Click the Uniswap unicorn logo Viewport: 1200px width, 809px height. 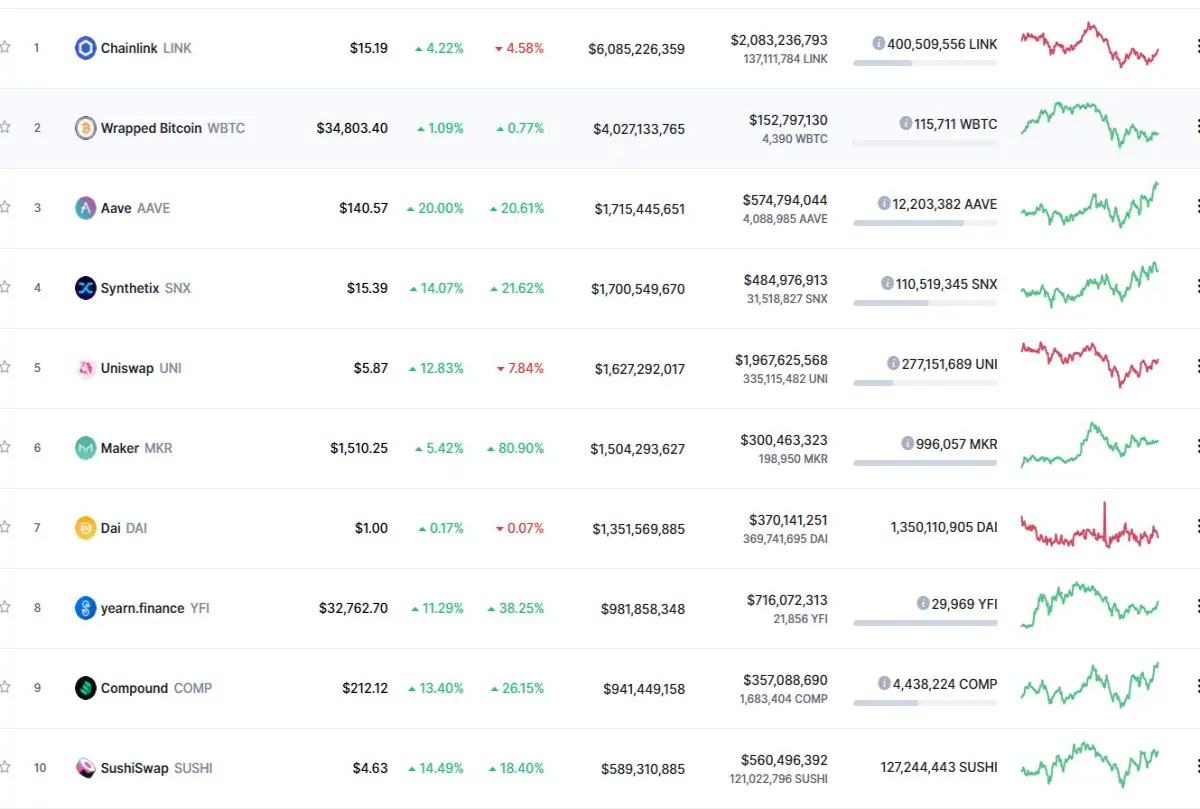85,368
